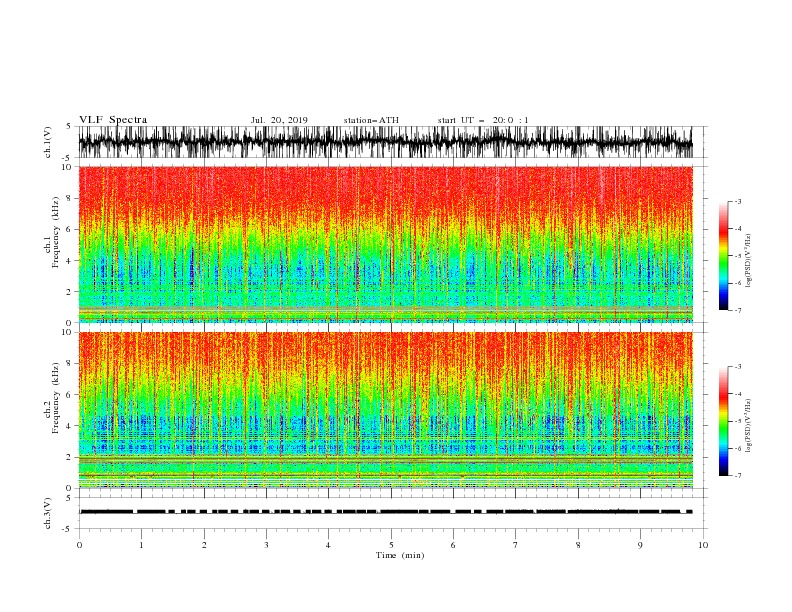Screen dimensions: 792x612
Task: Click the "-5" tick on ch.3(V) axis
Action: (68, 529)
